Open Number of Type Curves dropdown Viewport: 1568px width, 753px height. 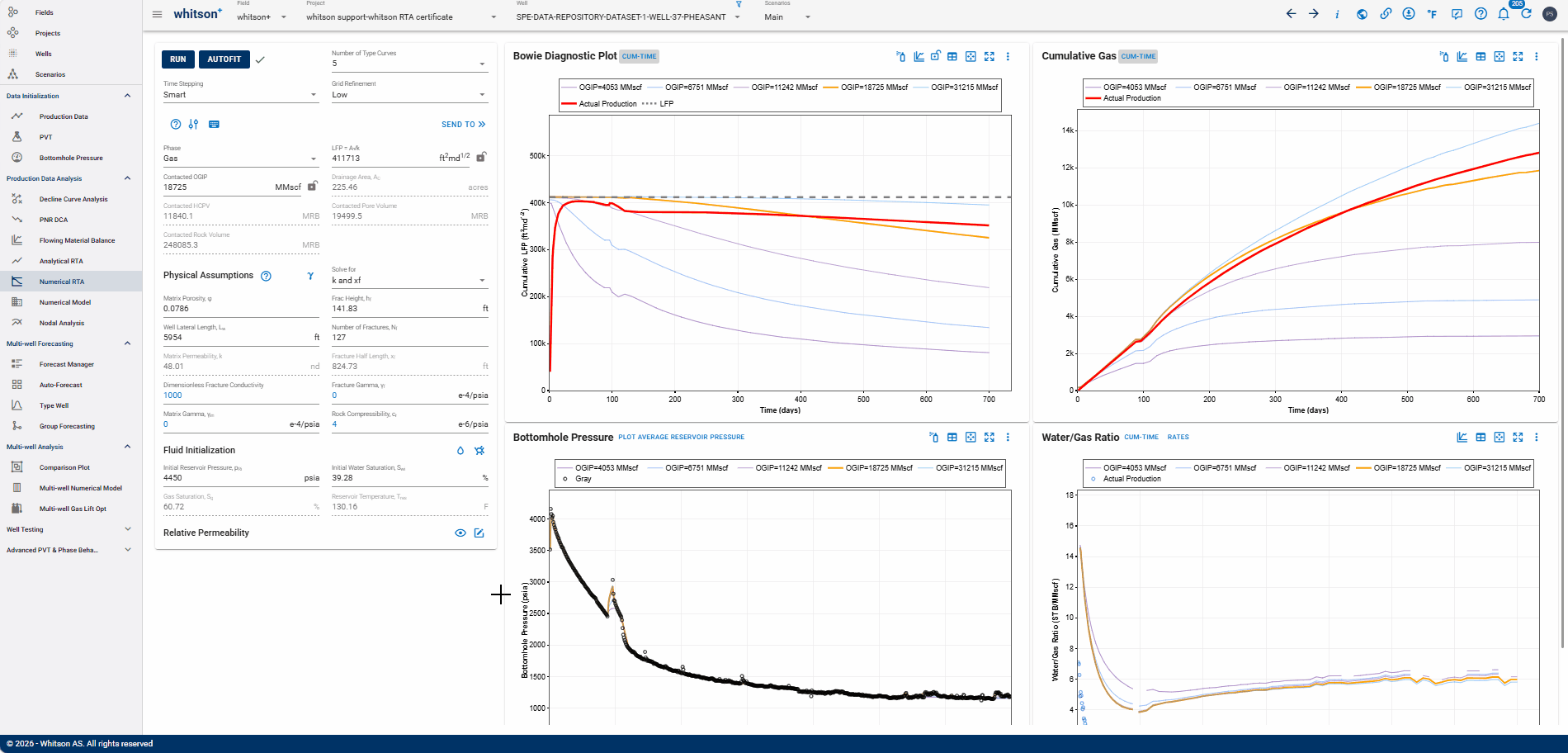[409, 63]
